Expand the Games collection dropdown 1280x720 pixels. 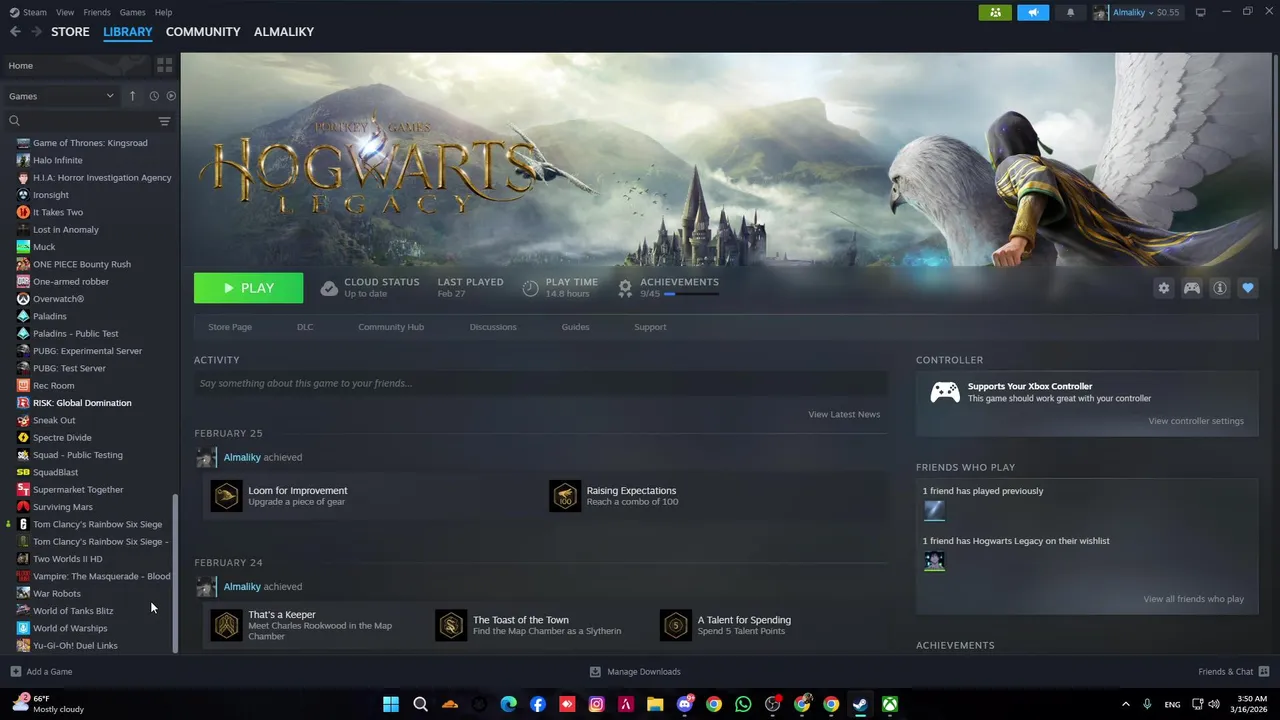point(61,96)
